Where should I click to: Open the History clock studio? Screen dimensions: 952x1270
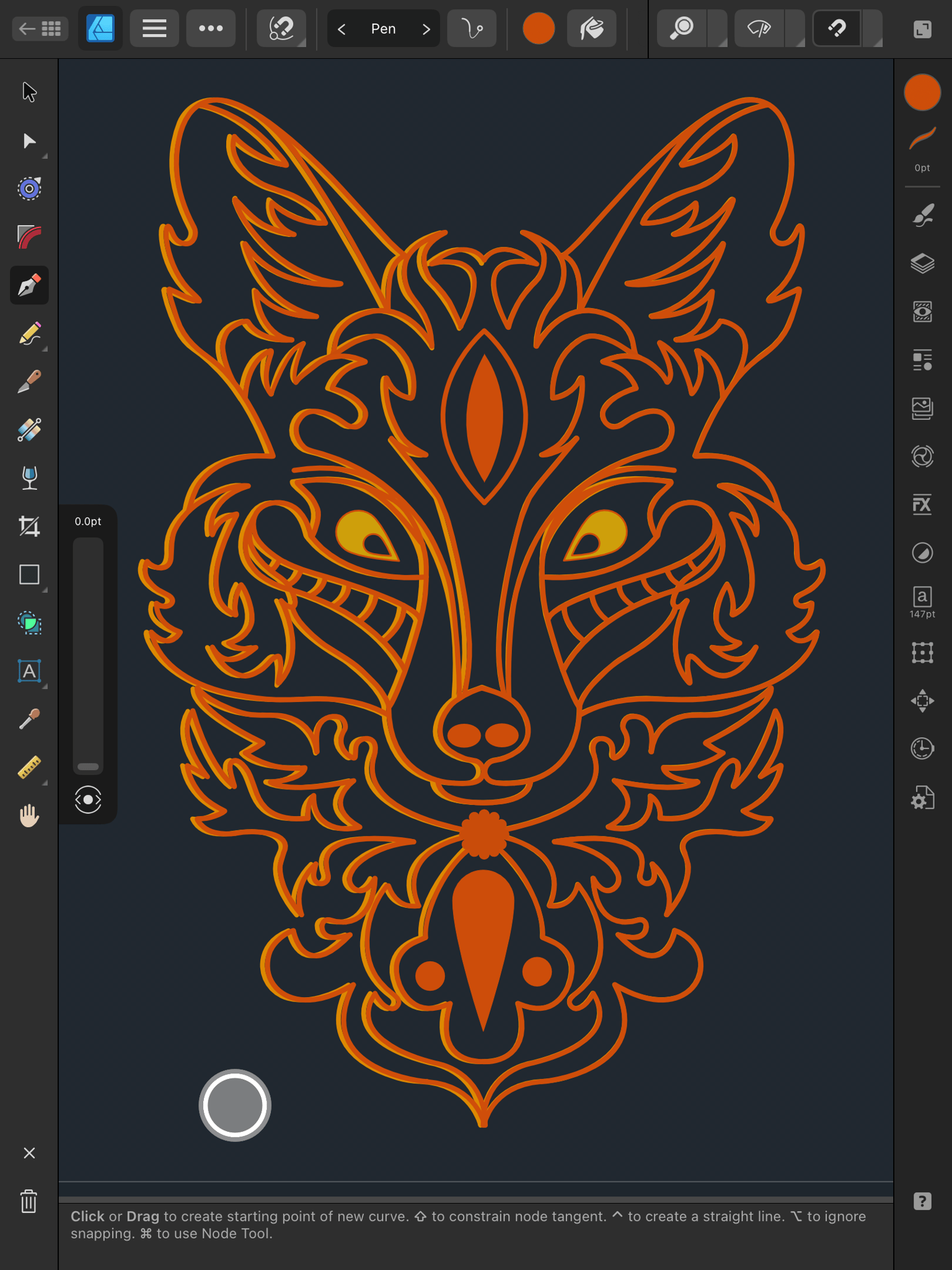tap(922, 748)
